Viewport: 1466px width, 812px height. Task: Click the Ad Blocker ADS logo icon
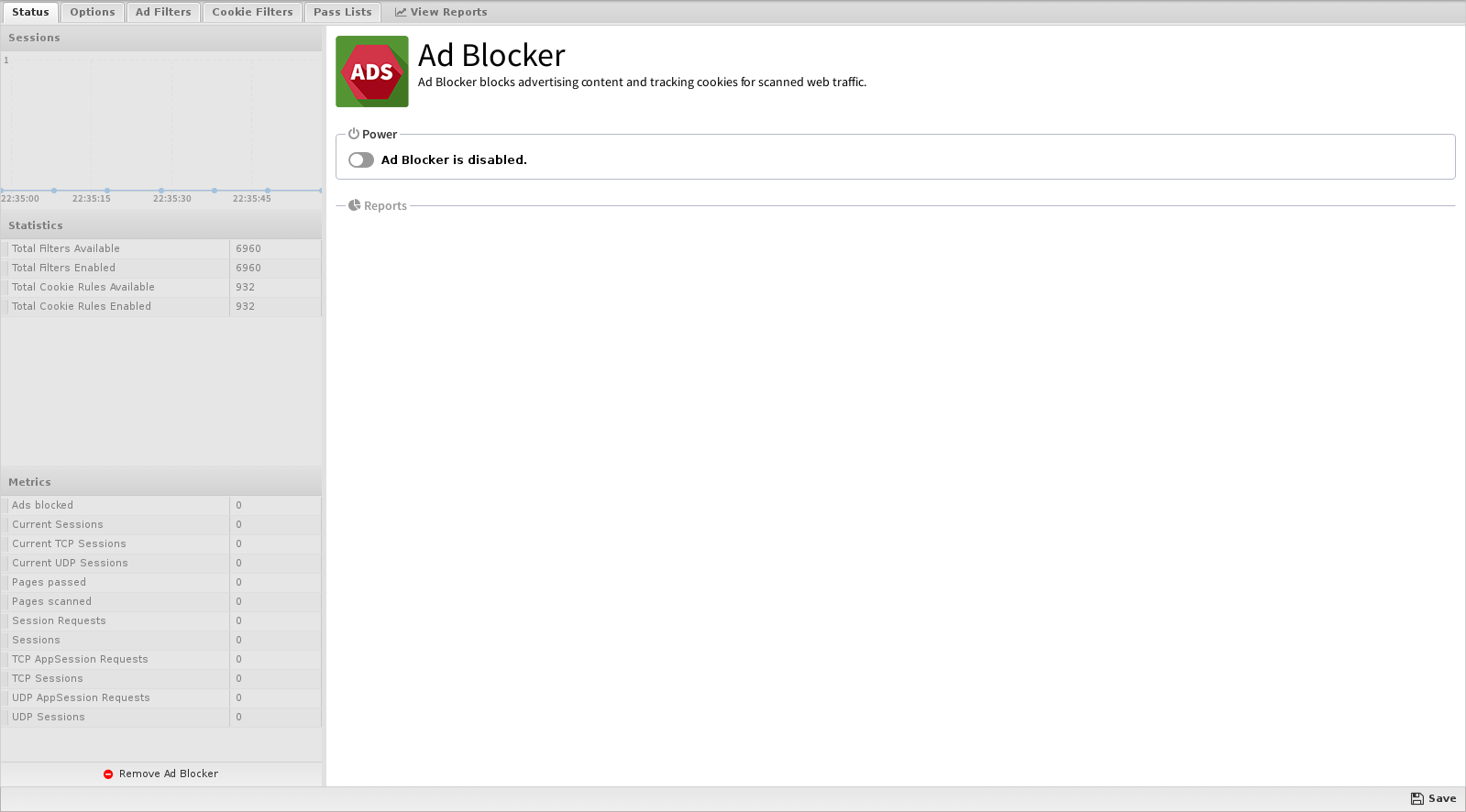tap(371, 71)
